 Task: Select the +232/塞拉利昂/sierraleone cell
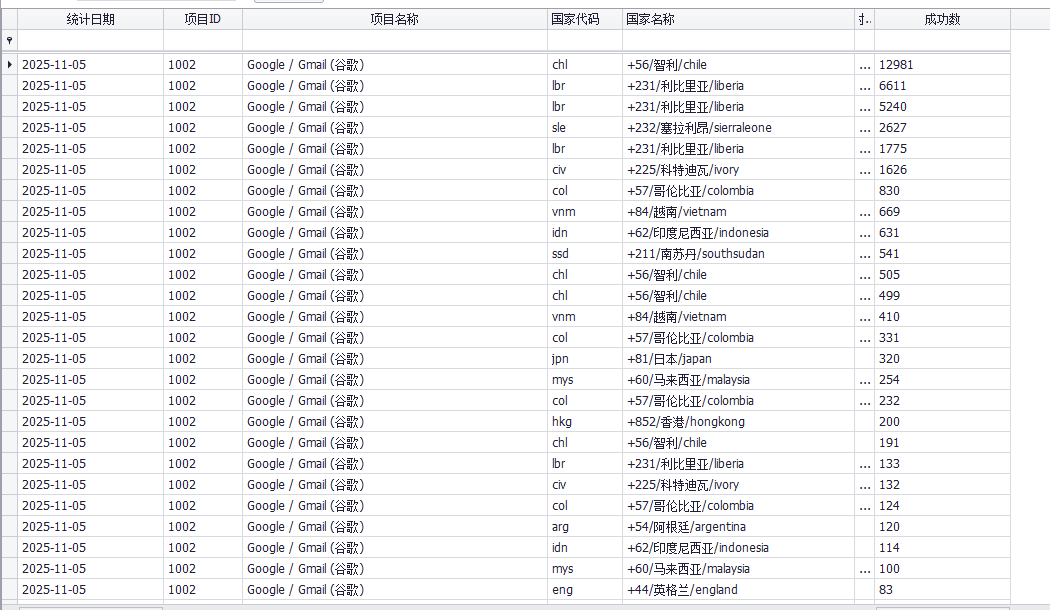point(739,128)
